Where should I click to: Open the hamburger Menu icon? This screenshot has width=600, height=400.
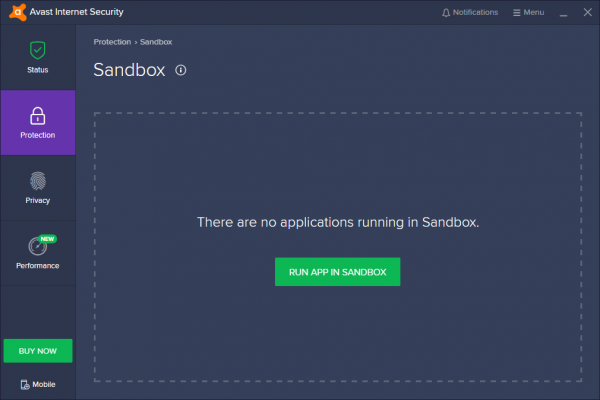pos(516,13)
